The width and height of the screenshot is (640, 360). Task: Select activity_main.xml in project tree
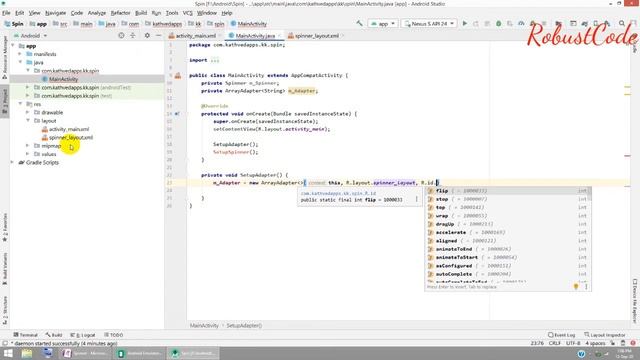point(69,129)
